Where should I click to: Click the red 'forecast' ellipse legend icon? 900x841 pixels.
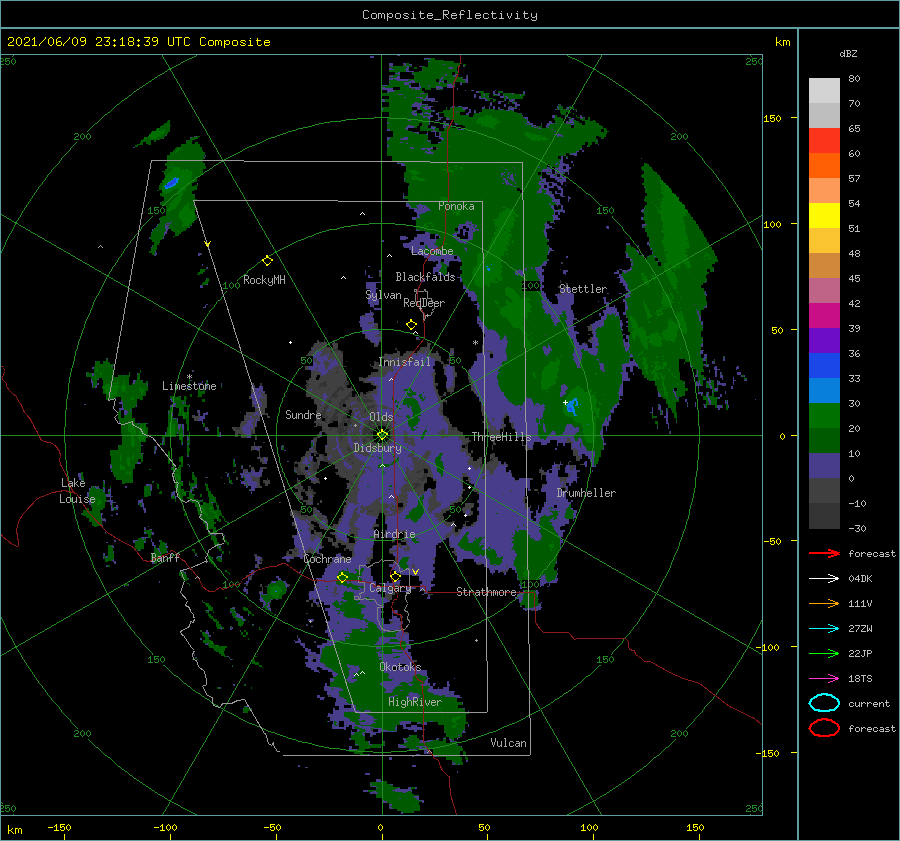824,728
